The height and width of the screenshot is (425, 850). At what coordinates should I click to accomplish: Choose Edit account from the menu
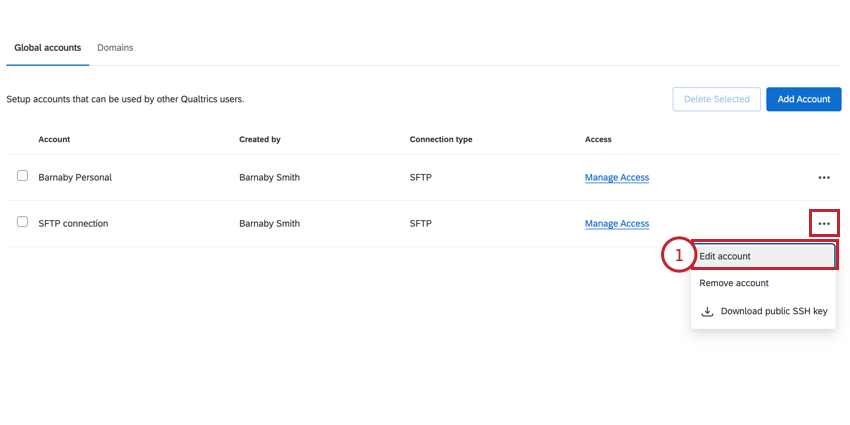764,256
